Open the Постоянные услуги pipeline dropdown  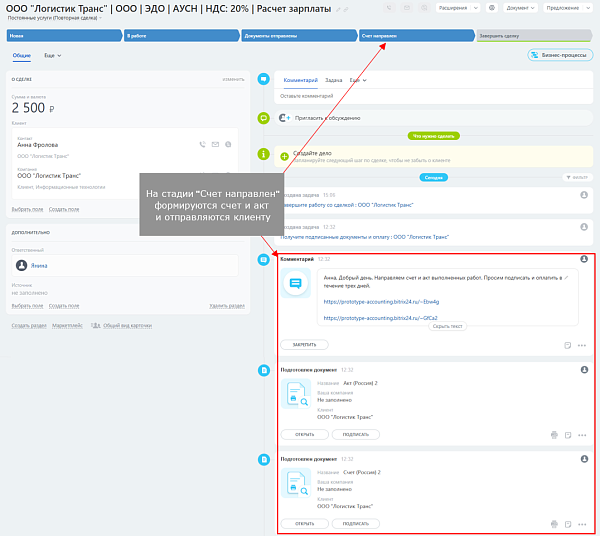tap(55, 18)
